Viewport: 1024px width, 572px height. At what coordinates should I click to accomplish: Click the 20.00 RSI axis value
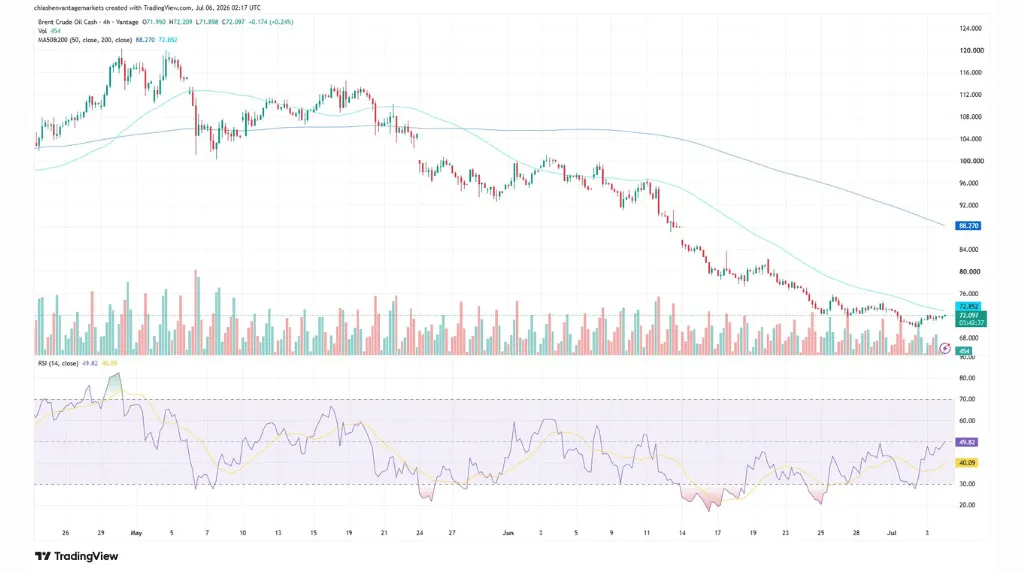tap(967, 505)
